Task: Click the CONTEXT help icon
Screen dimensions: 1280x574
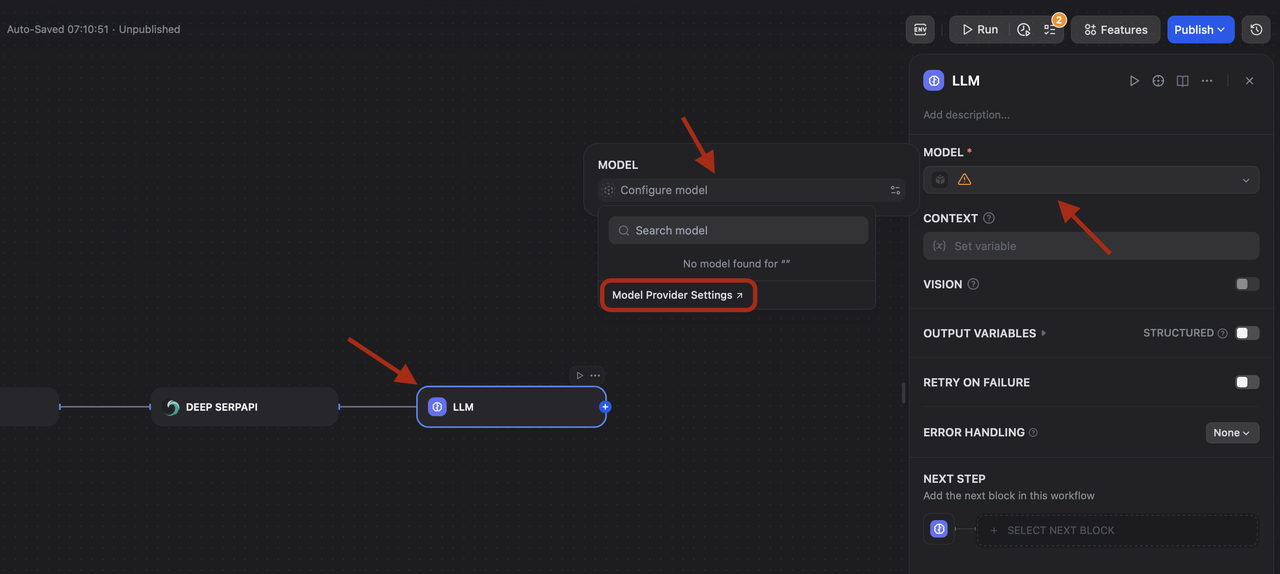Action: tap(989, 218)
